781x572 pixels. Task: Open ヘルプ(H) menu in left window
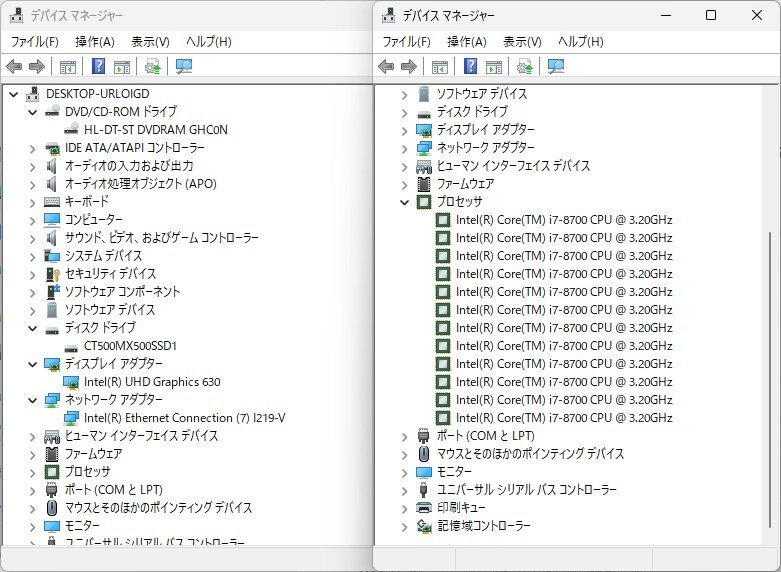208,42
